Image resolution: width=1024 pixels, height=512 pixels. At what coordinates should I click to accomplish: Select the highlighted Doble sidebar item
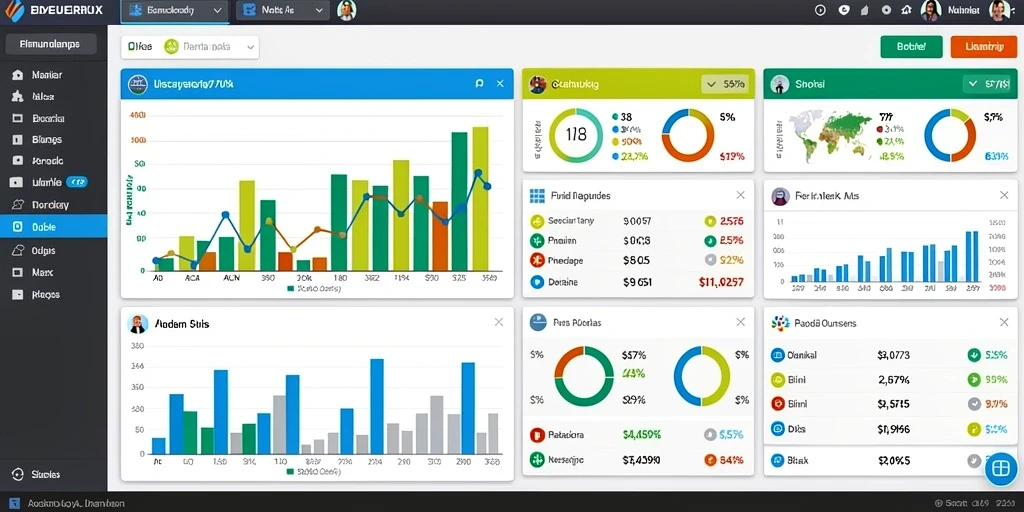tap(54, 227)
